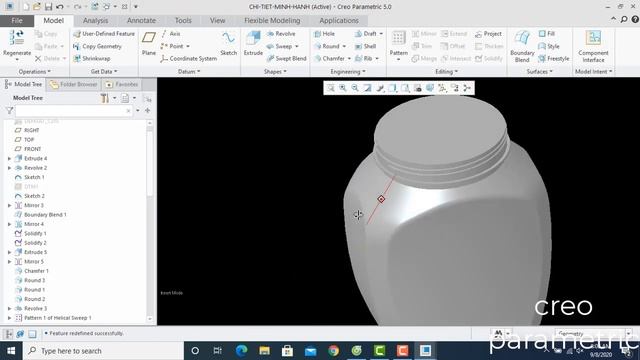This screenshot has width=640, height=360.
Task: Apply the Shell tool
Action: click(365, 47)
